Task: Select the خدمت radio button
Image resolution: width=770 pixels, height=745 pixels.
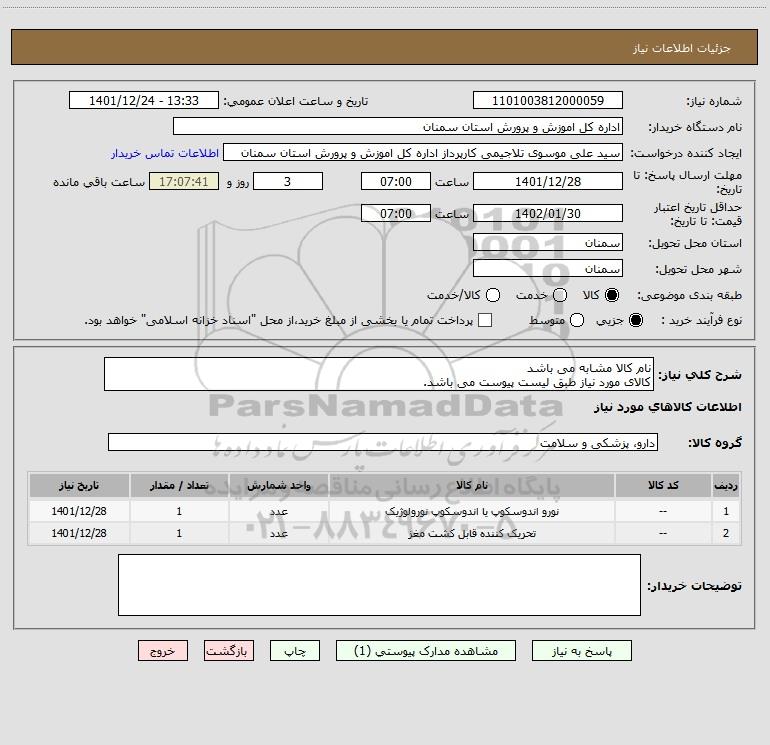Action: [x=560, y=295]
